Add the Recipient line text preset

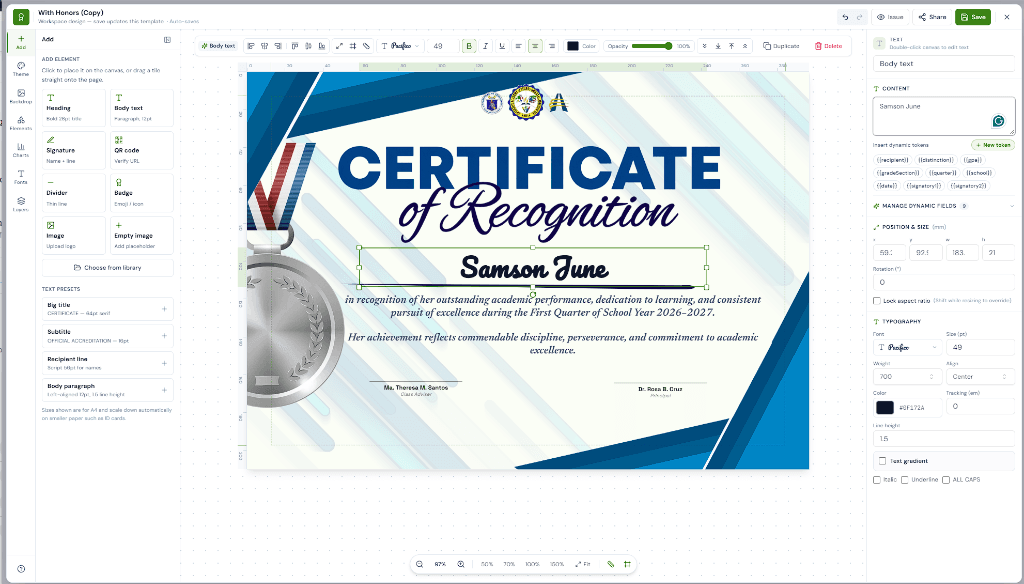coord(108,363)
